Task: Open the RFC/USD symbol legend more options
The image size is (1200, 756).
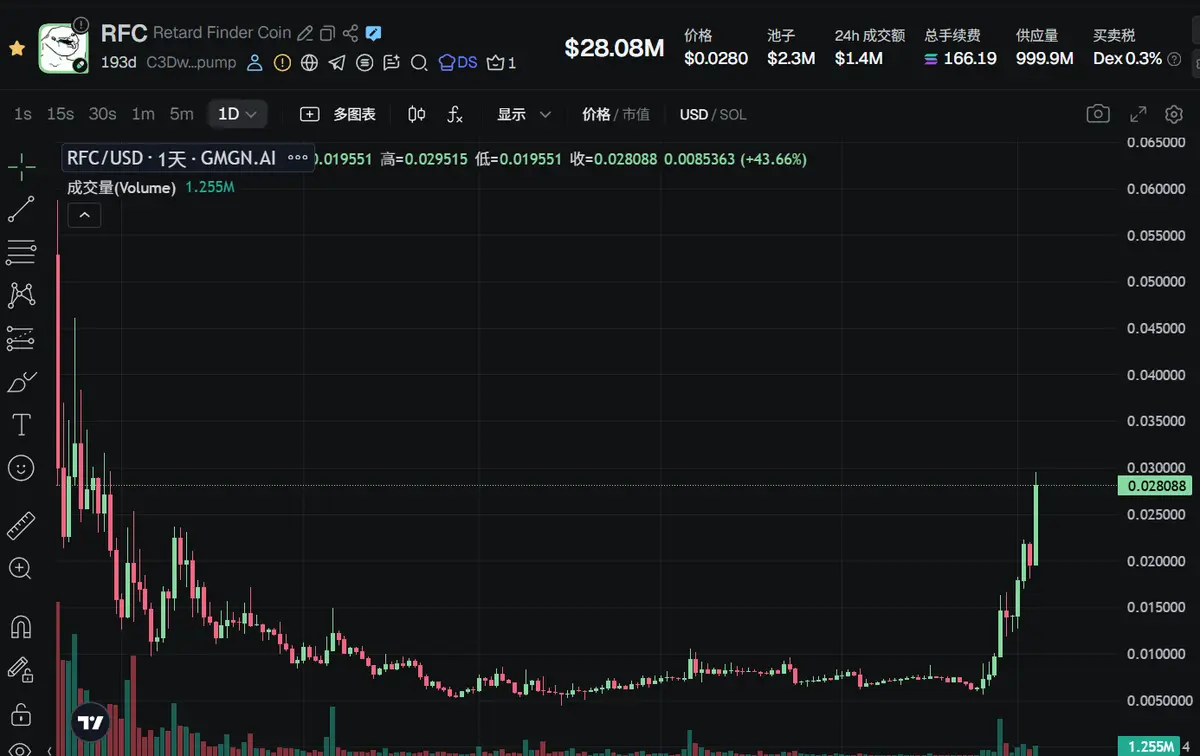Action: coord(297,158)
